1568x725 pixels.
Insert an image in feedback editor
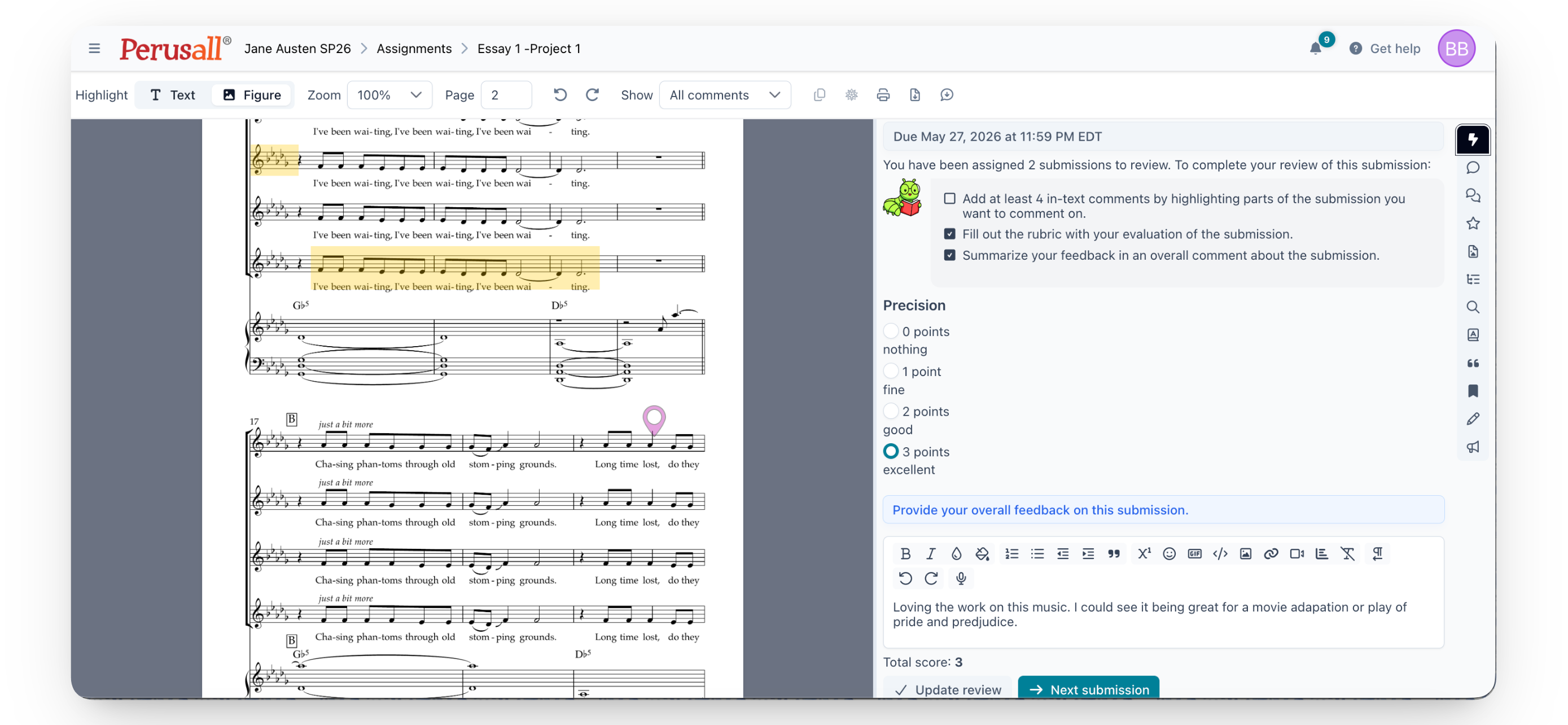coord(1246,553)
